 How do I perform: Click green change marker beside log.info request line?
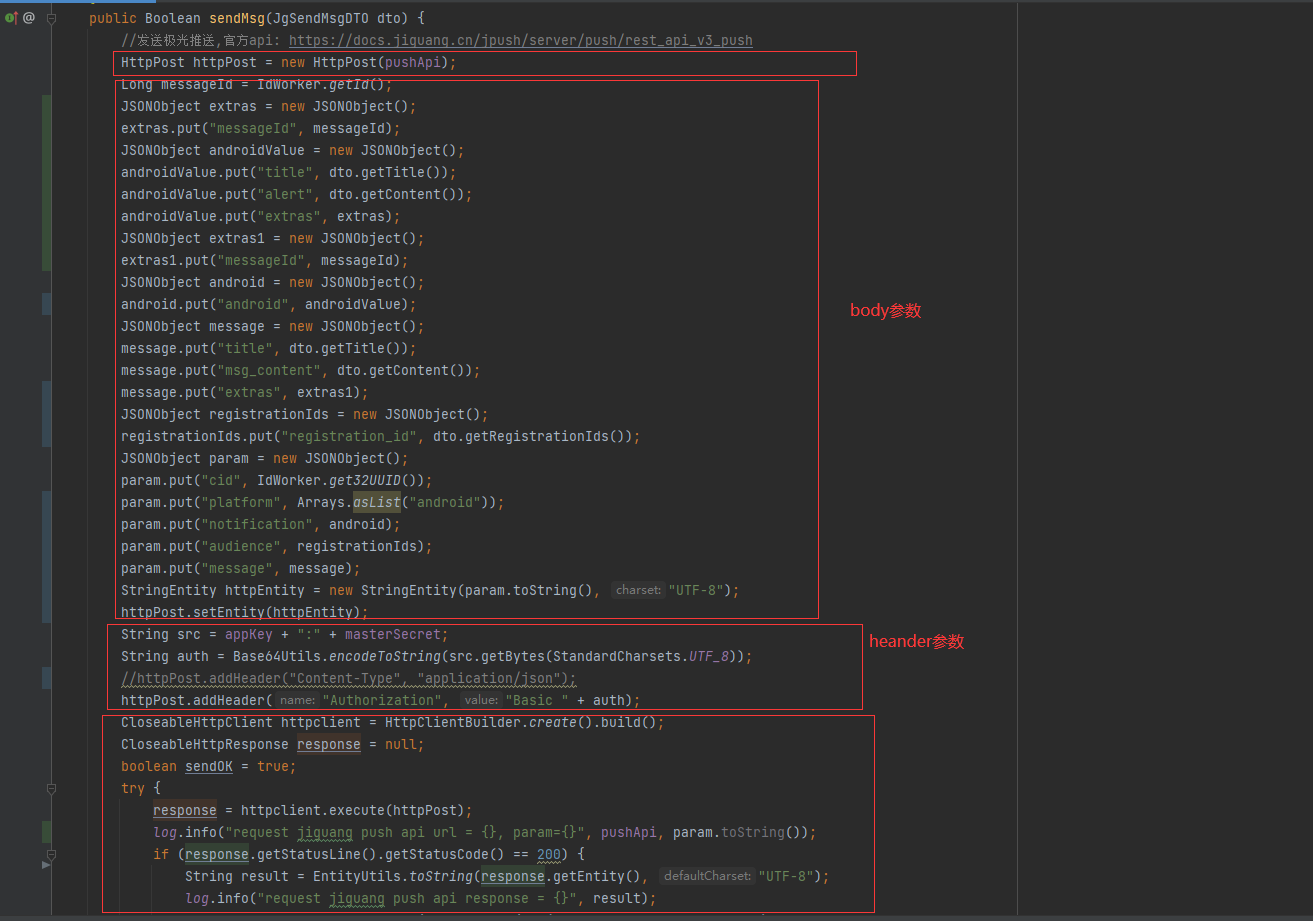(47, 832)
